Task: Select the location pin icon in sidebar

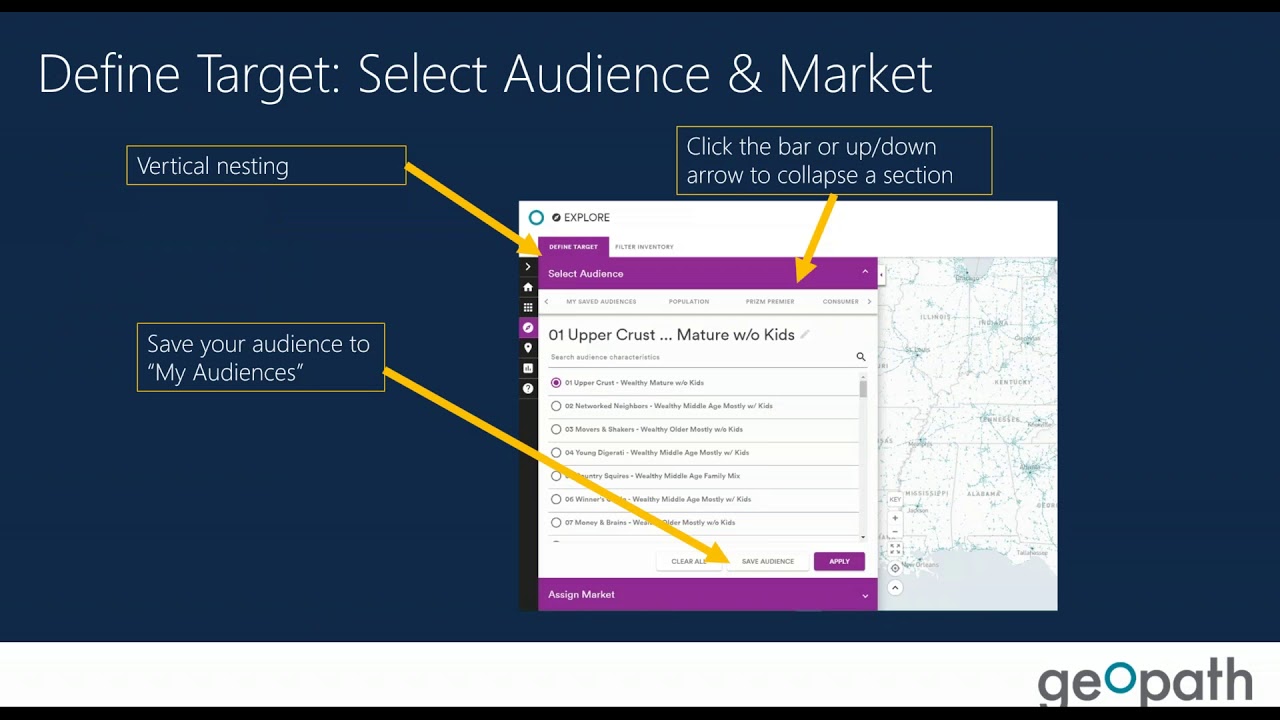Action: (528, 347)
